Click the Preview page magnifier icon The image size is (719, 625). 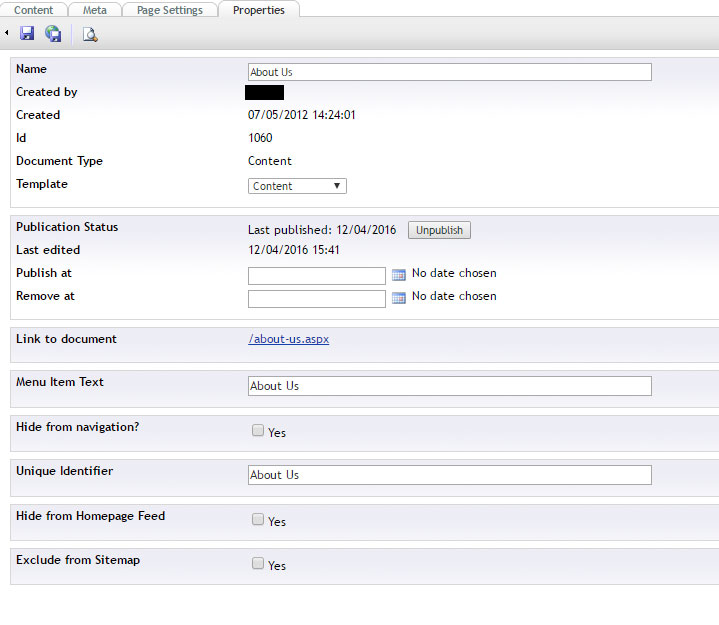click(x=90, y=34)
